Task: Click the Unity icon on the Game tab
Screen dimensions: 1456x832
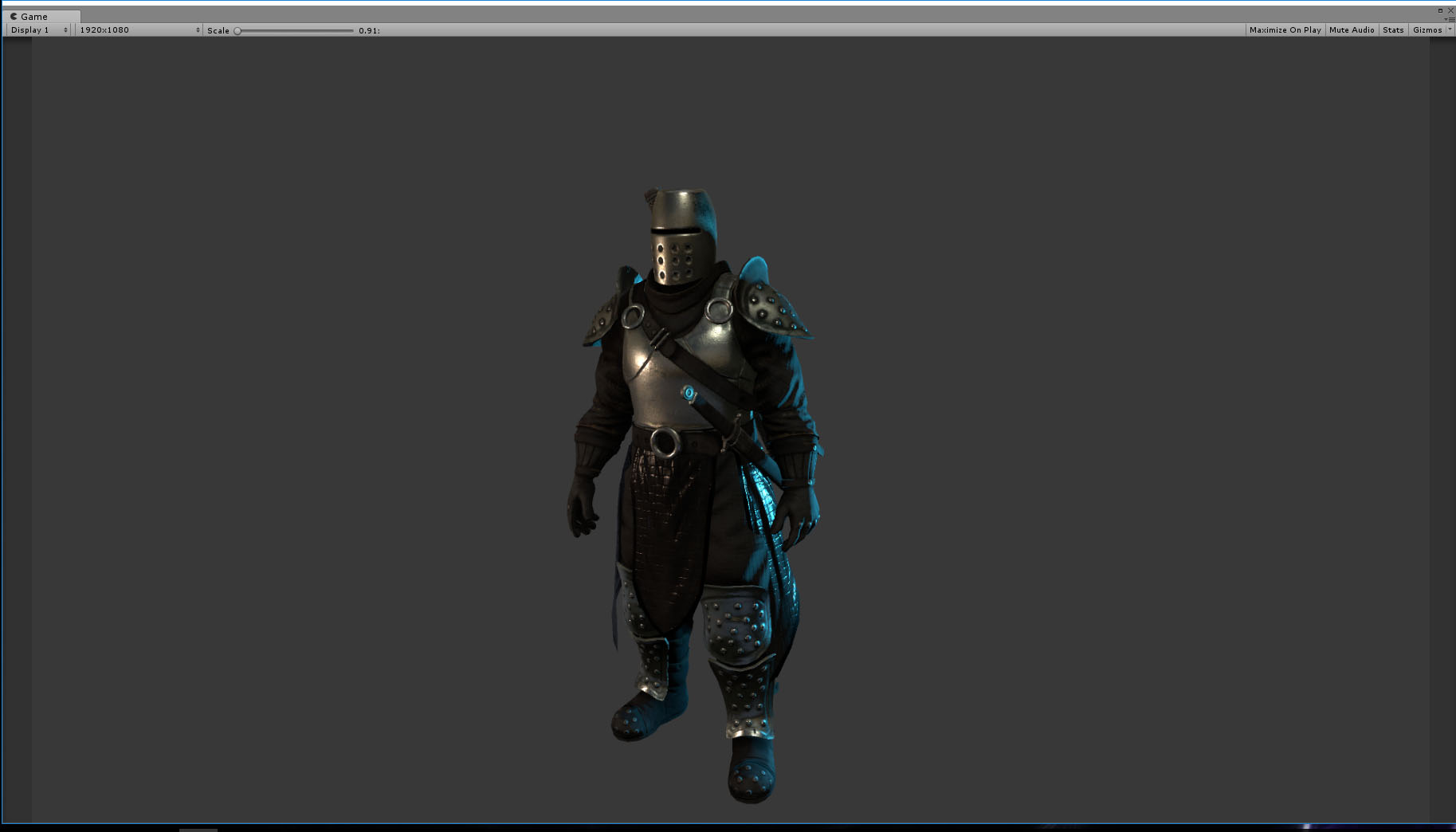Action: [x=13, y=16]
